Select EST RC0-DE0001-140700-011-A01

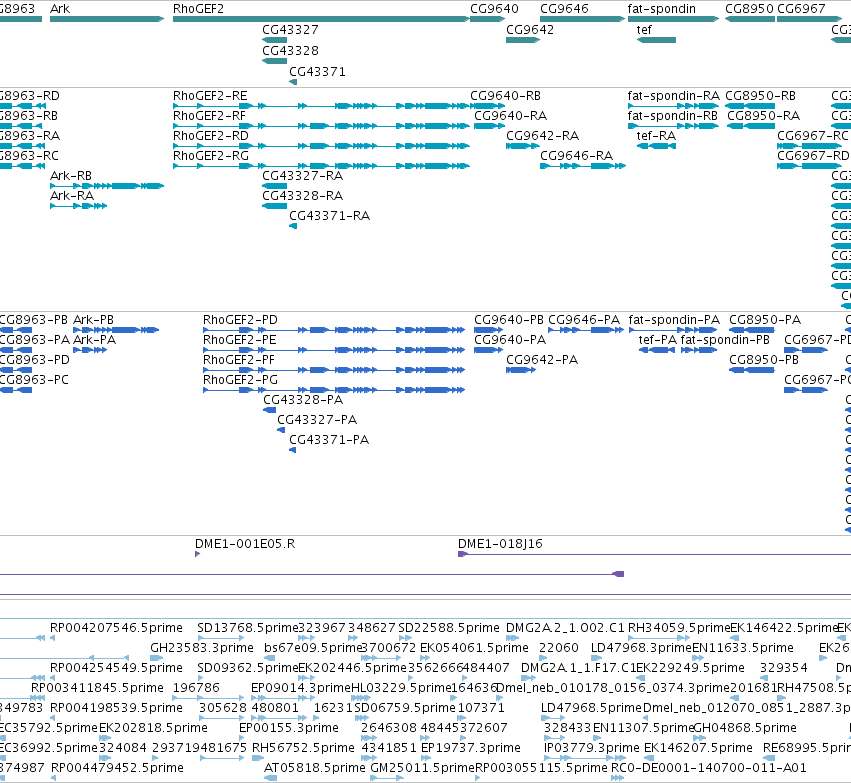click(x=618, y=778)
